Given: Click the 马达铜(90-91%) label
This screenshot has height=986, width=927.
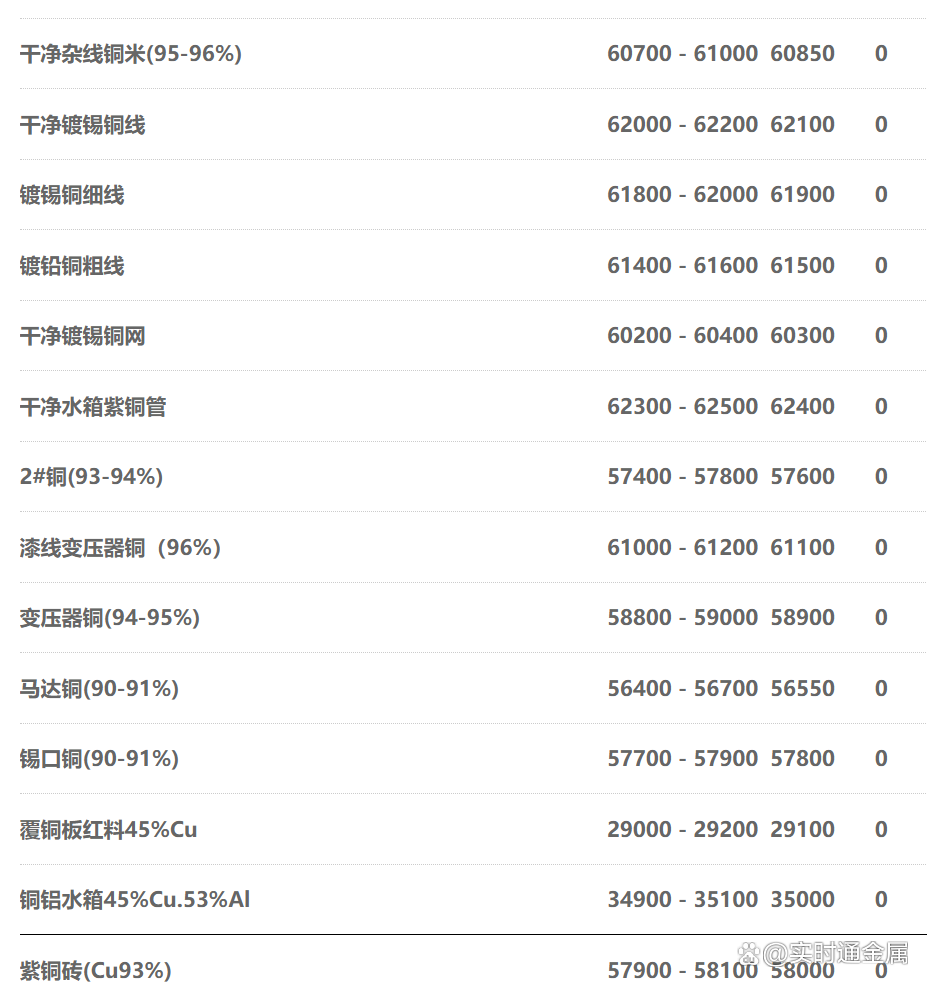Looking at the screenshot, I should coord(99,689).
